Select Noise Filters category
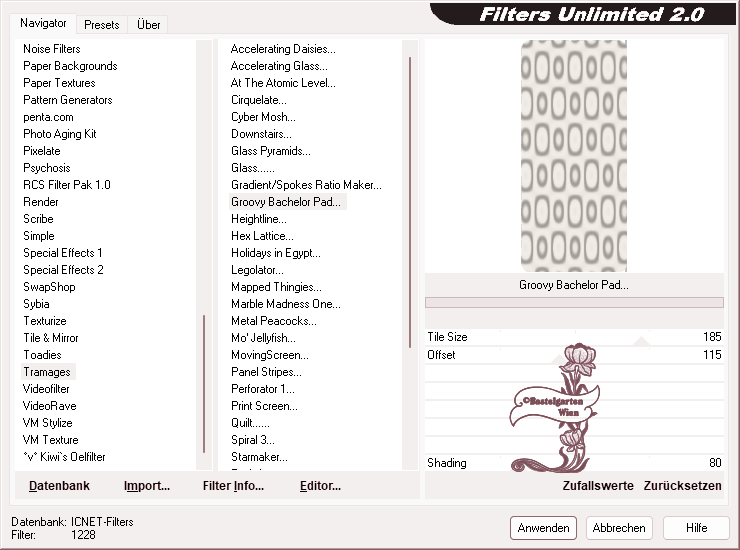 [52, 49]
